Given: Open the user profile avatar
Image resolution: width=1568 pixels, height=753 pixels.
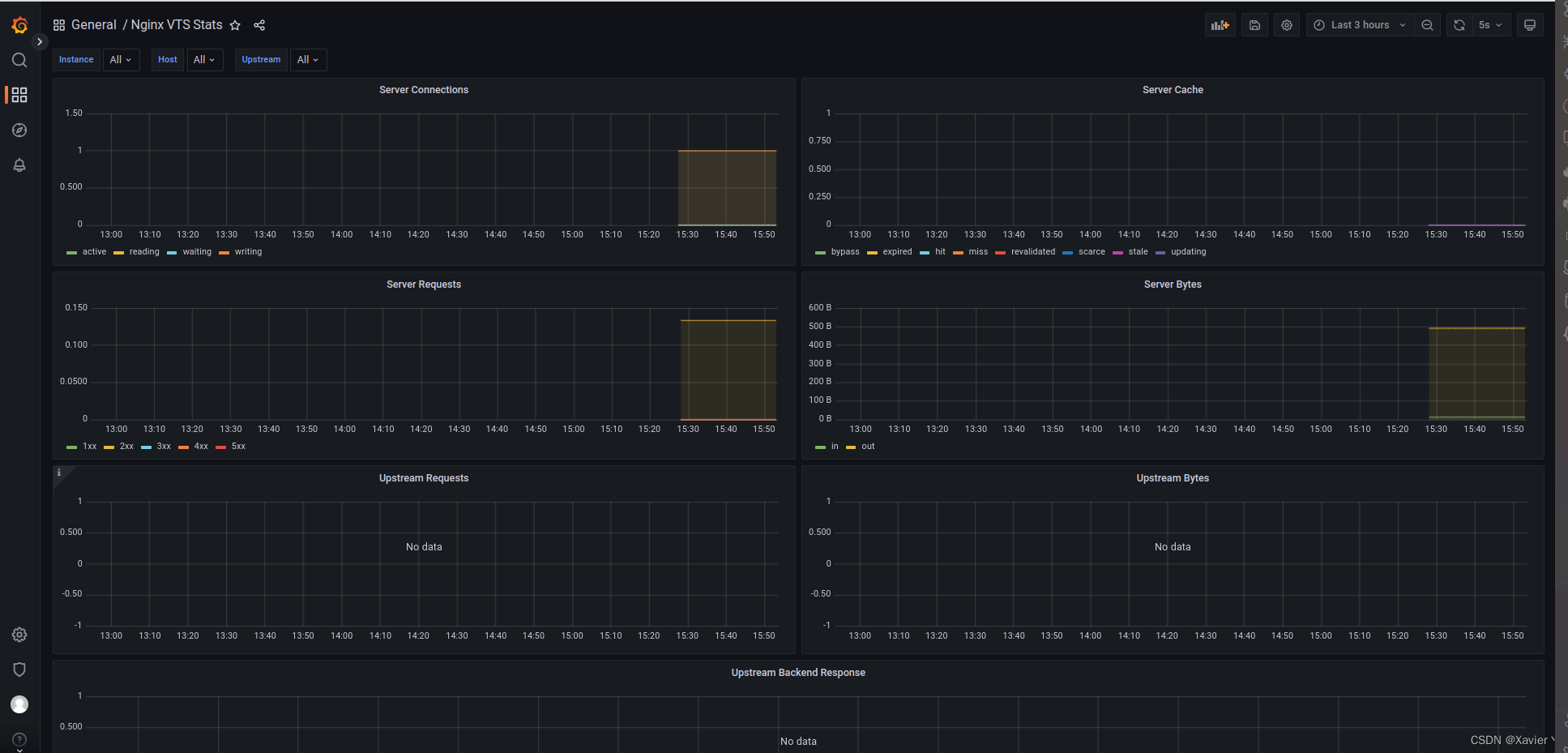Looking at the screenshot, I should point(19,704).
